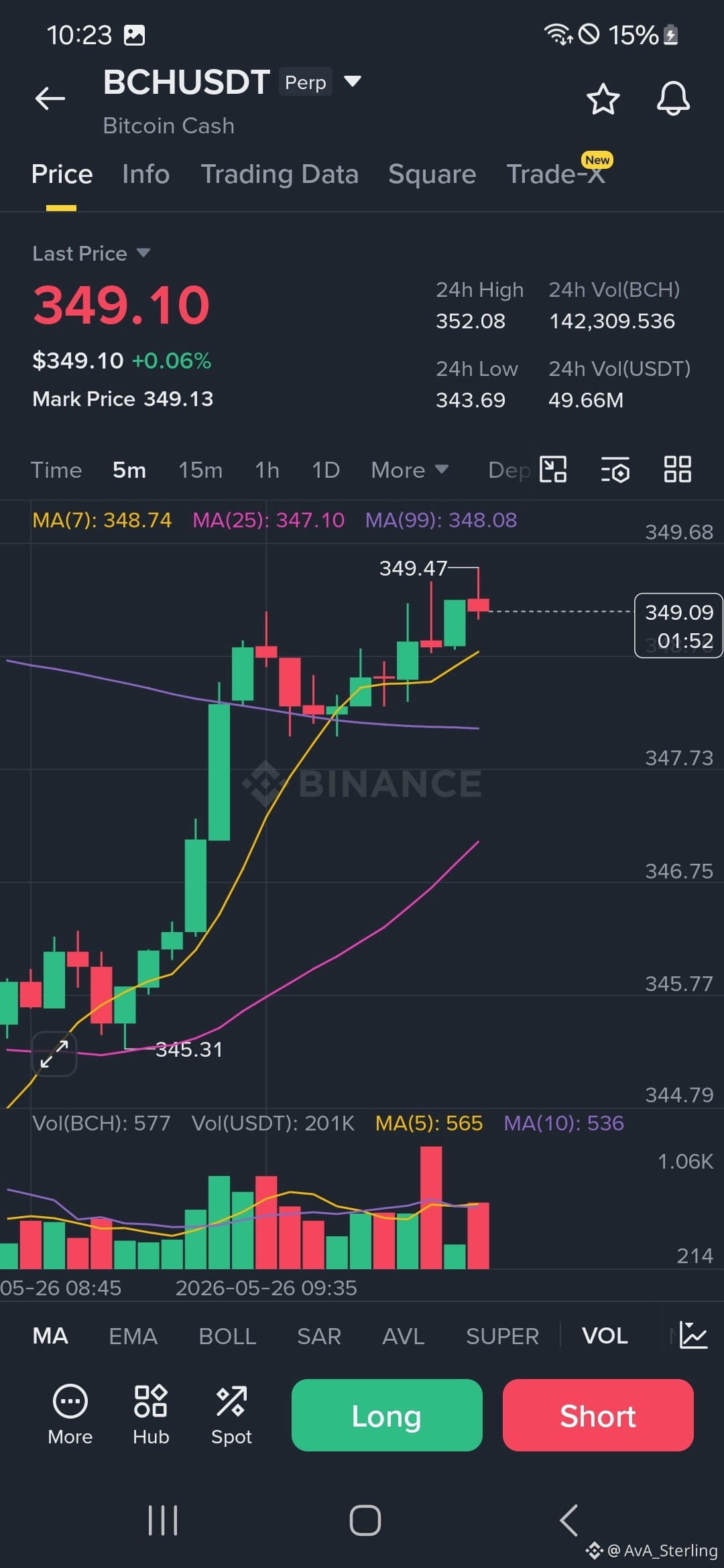Tap the 24h Vol(BCH) 142,309.536 value
The image size is (724, 1568).
612,321
